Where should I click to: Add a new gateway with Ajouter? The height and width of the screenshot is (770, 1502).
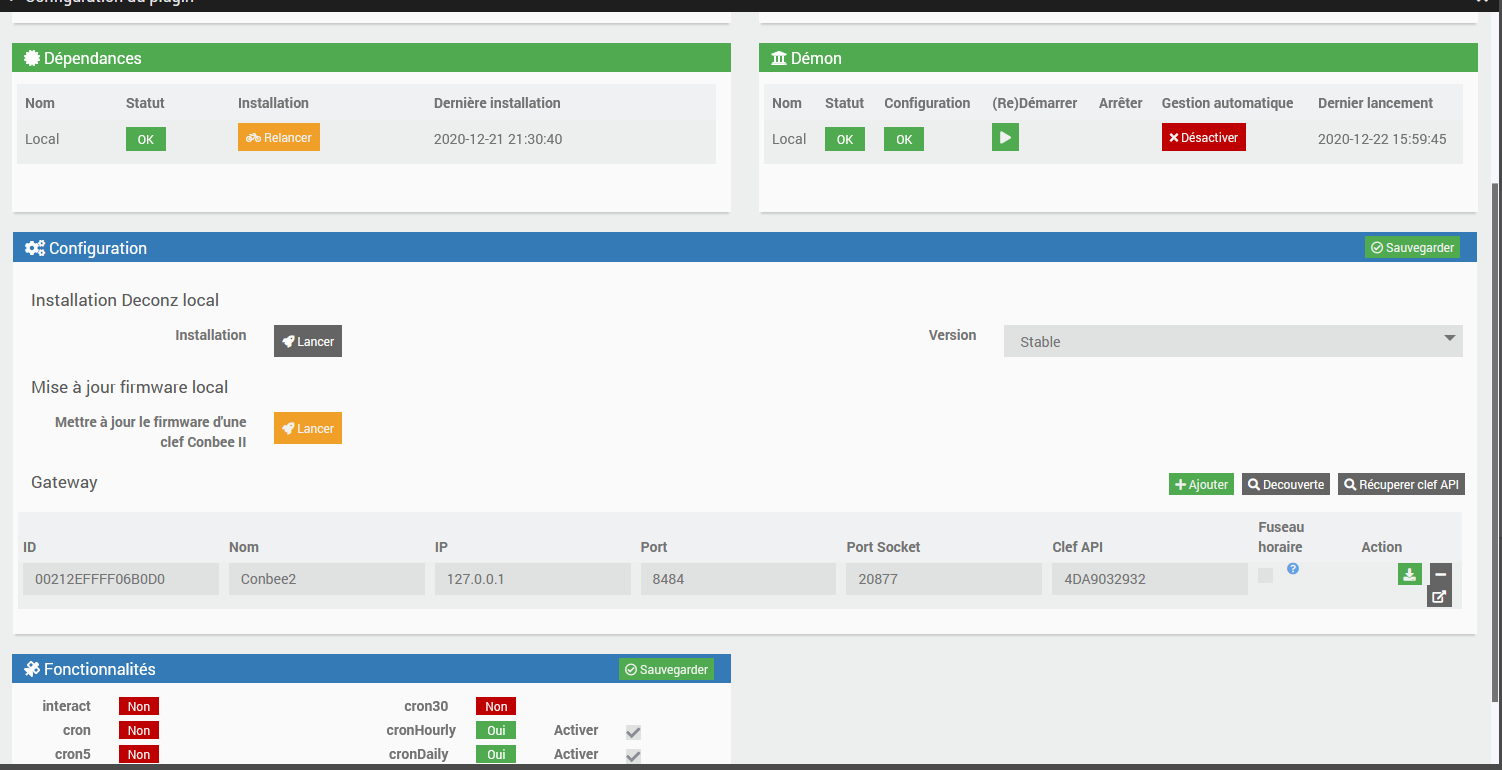(x=1201, y=484)
